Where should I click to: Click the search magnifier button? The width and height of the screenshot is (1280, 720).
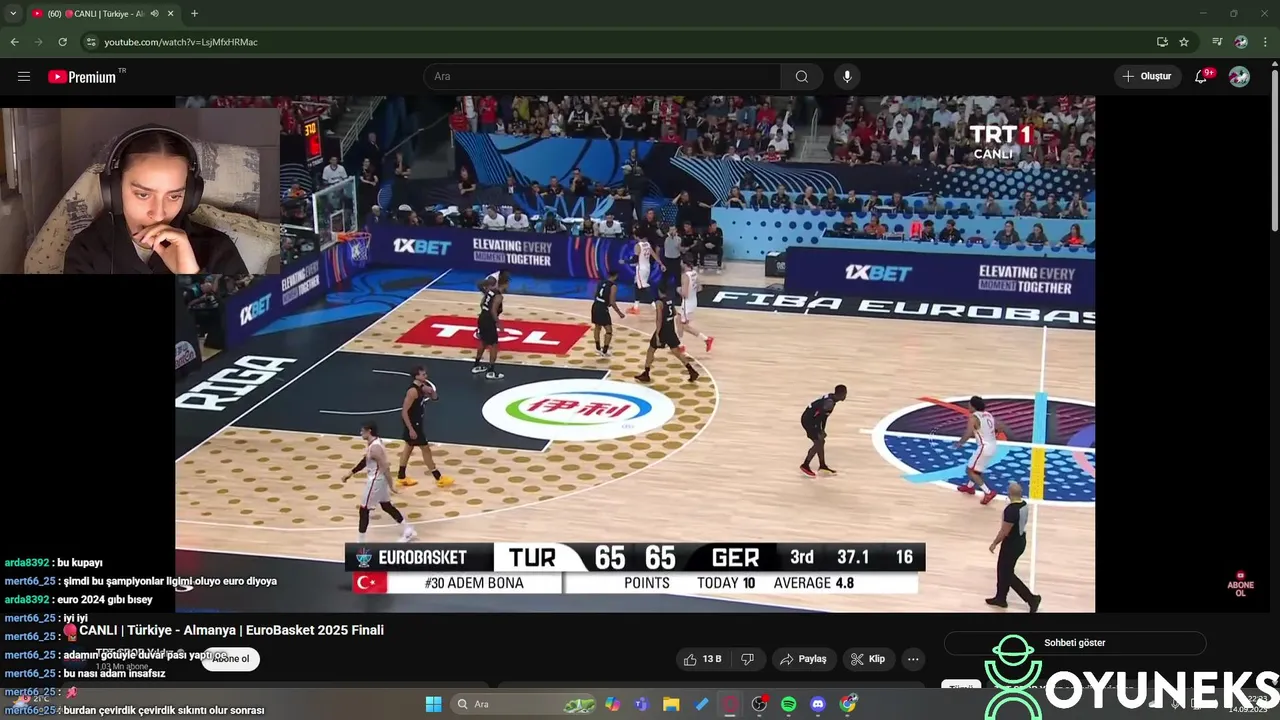click(802, 76)
